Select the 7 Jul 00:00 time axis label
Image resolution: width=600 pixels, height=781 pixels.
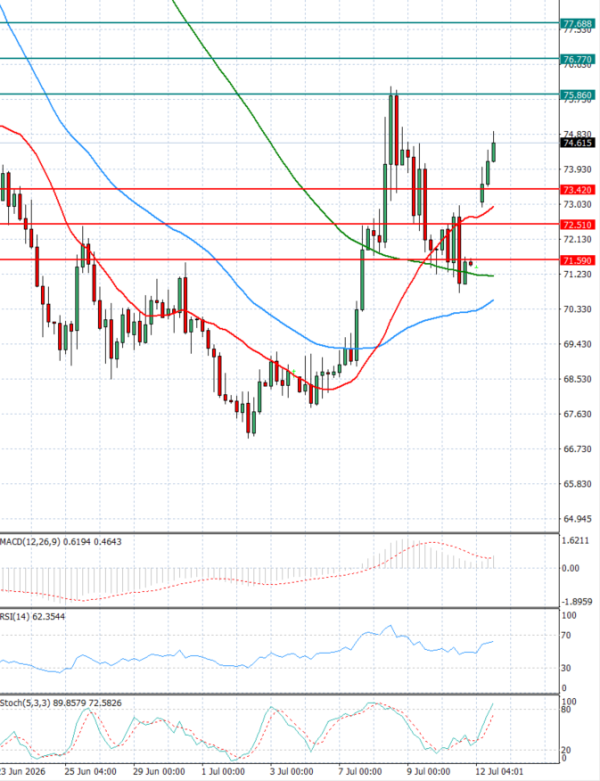point(360,772)
